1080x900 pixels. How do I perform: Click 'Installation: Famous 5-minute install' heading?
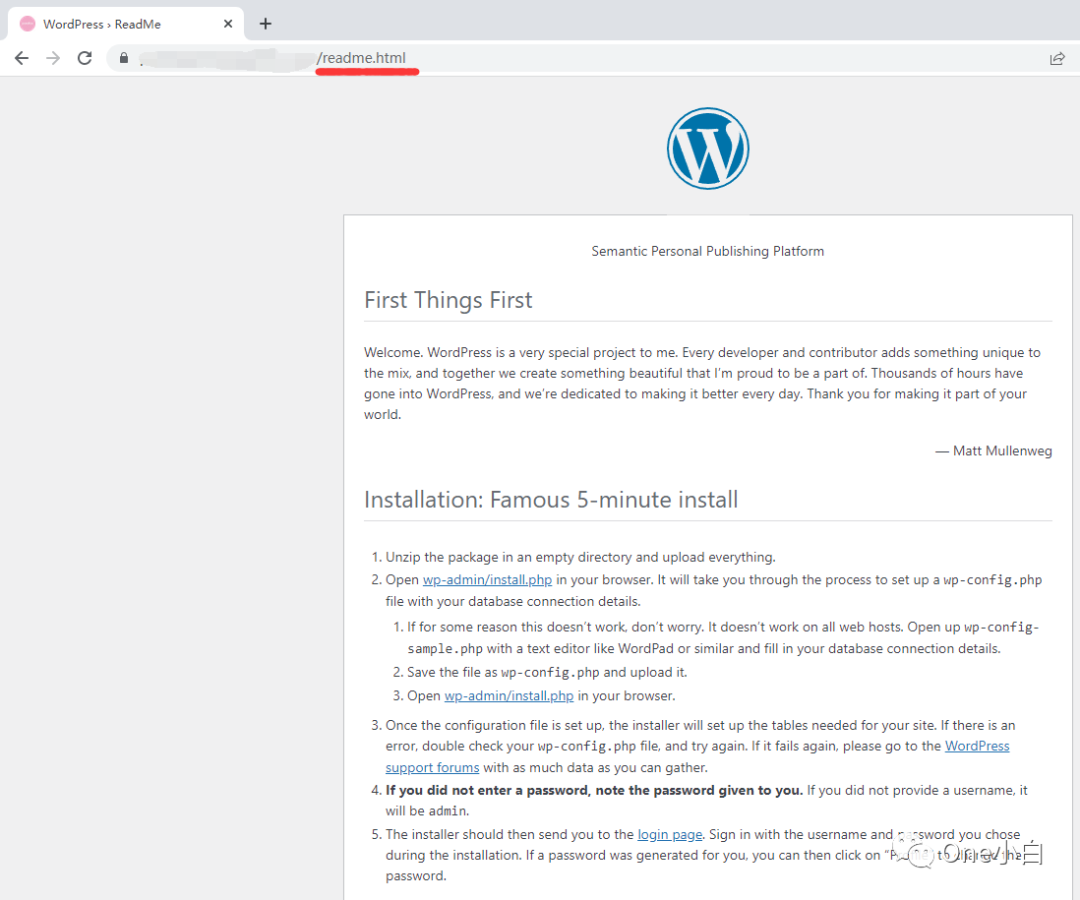click(551, 499)
